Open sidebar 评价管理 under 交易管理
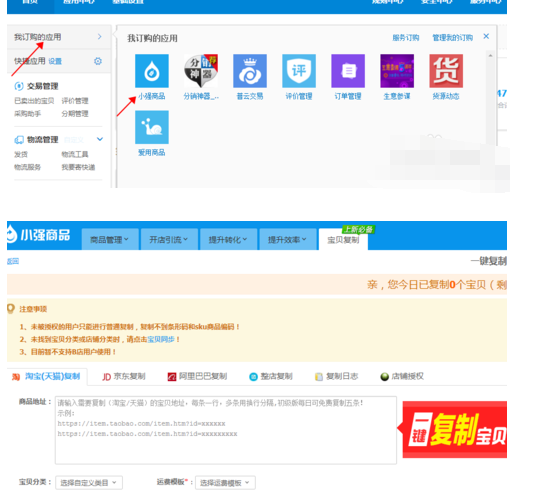Screen dimensions: 545x493 (x=75, y=101)
